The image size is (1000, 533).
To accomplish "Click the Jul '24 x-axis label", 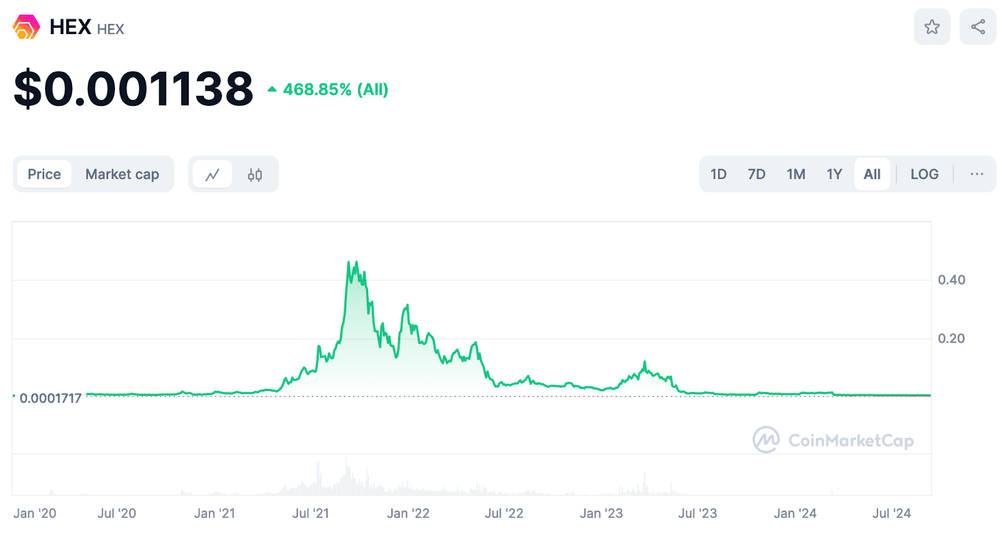I will pos(892,513).
